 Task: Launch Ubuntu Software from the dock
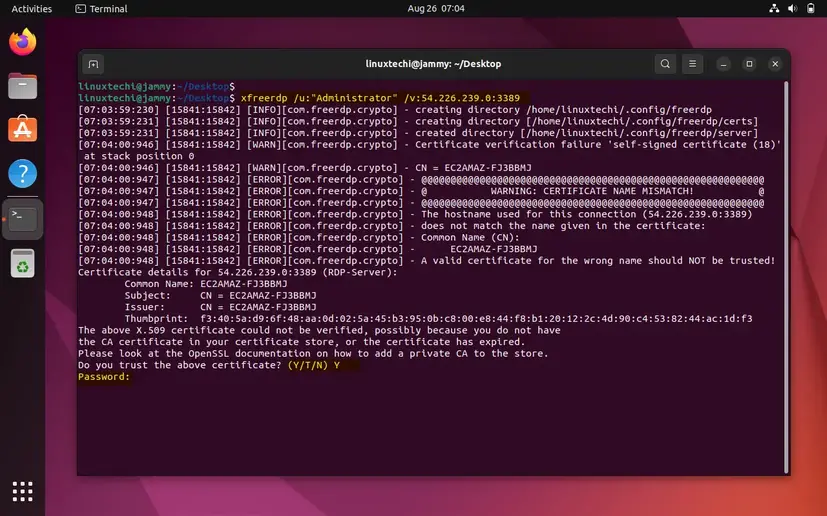22,129
